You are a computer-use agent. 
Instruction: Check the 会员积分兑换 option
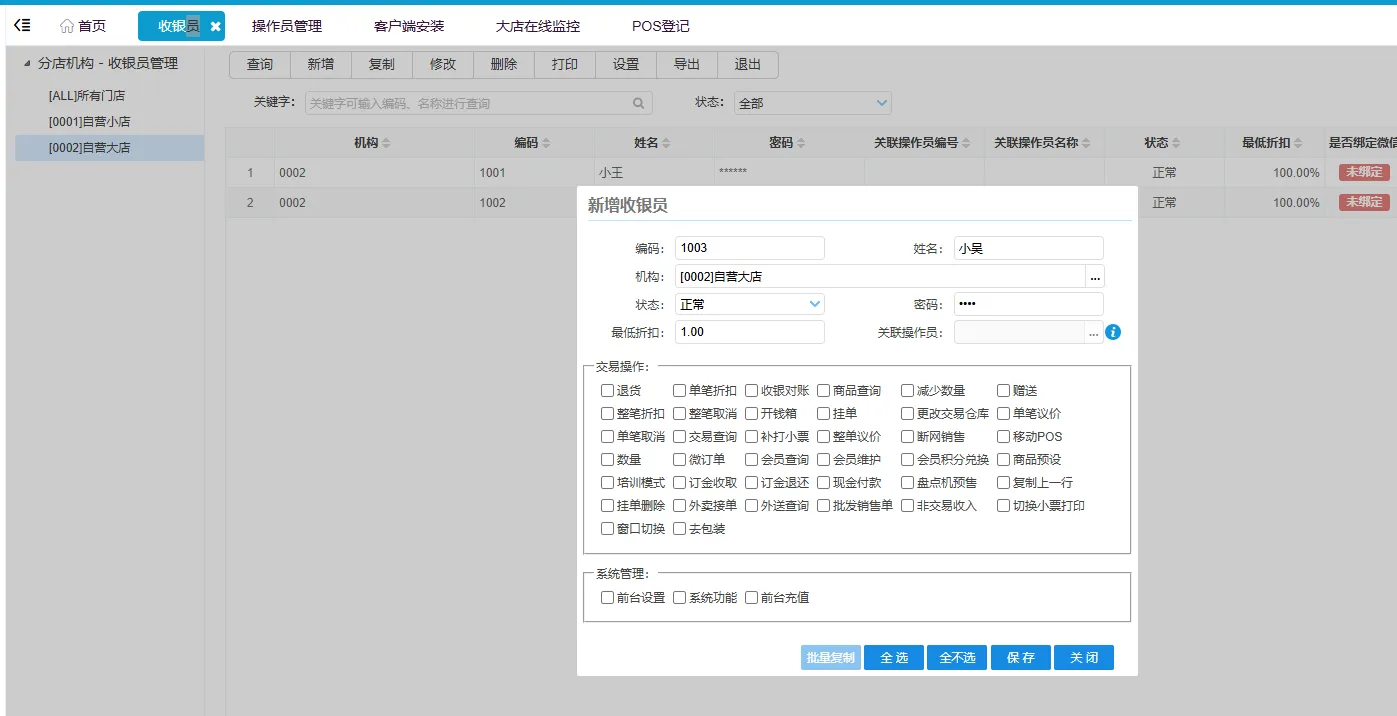(907, 460)
